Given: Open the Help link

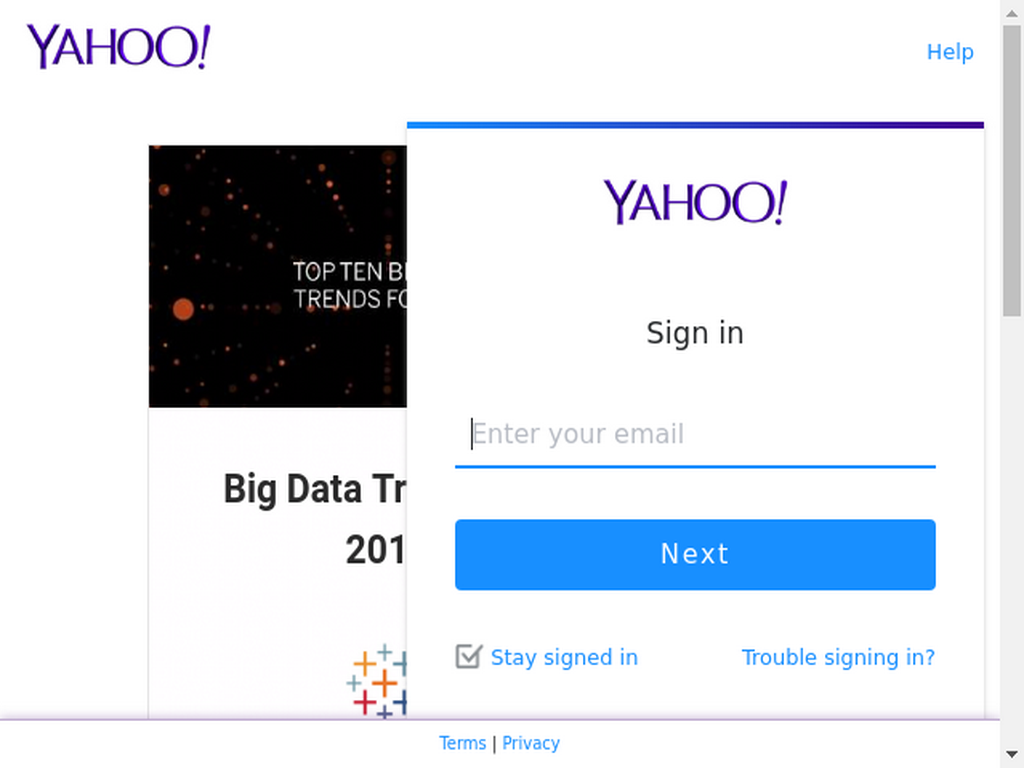Looking at the screenshot, I should click(950, 52).
